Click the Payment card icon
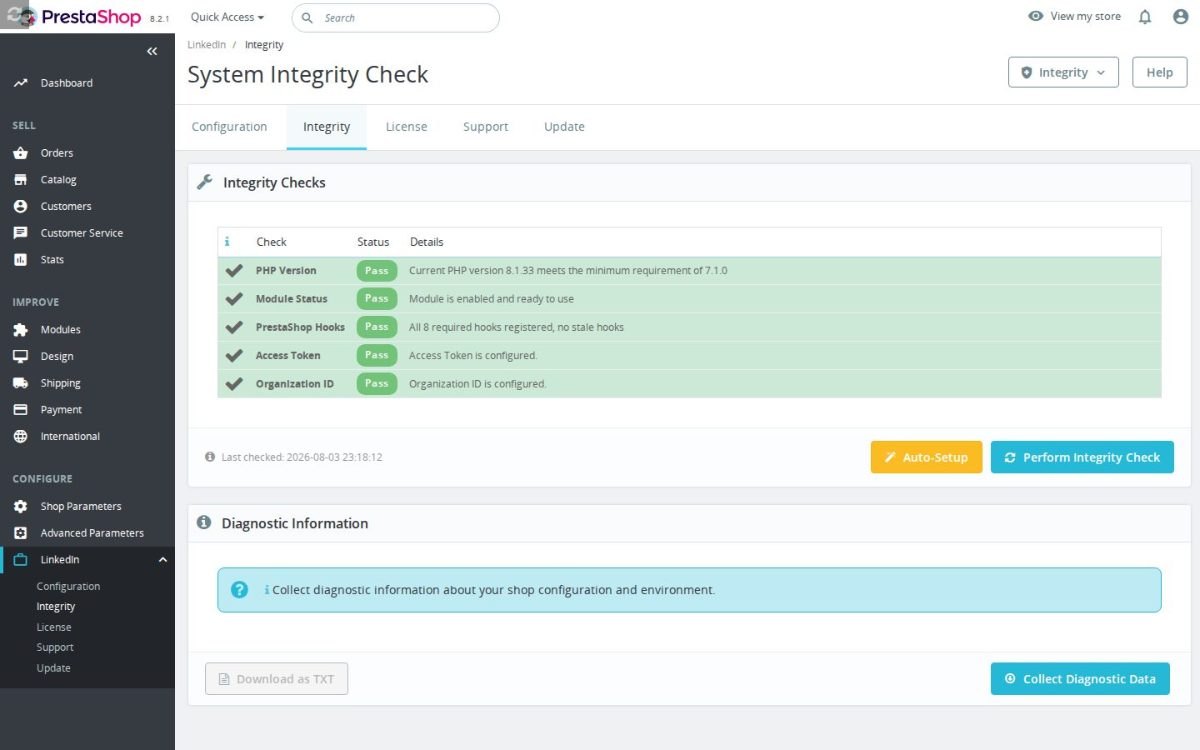Viewport: 1200px width, 750px height. [20, 410]
